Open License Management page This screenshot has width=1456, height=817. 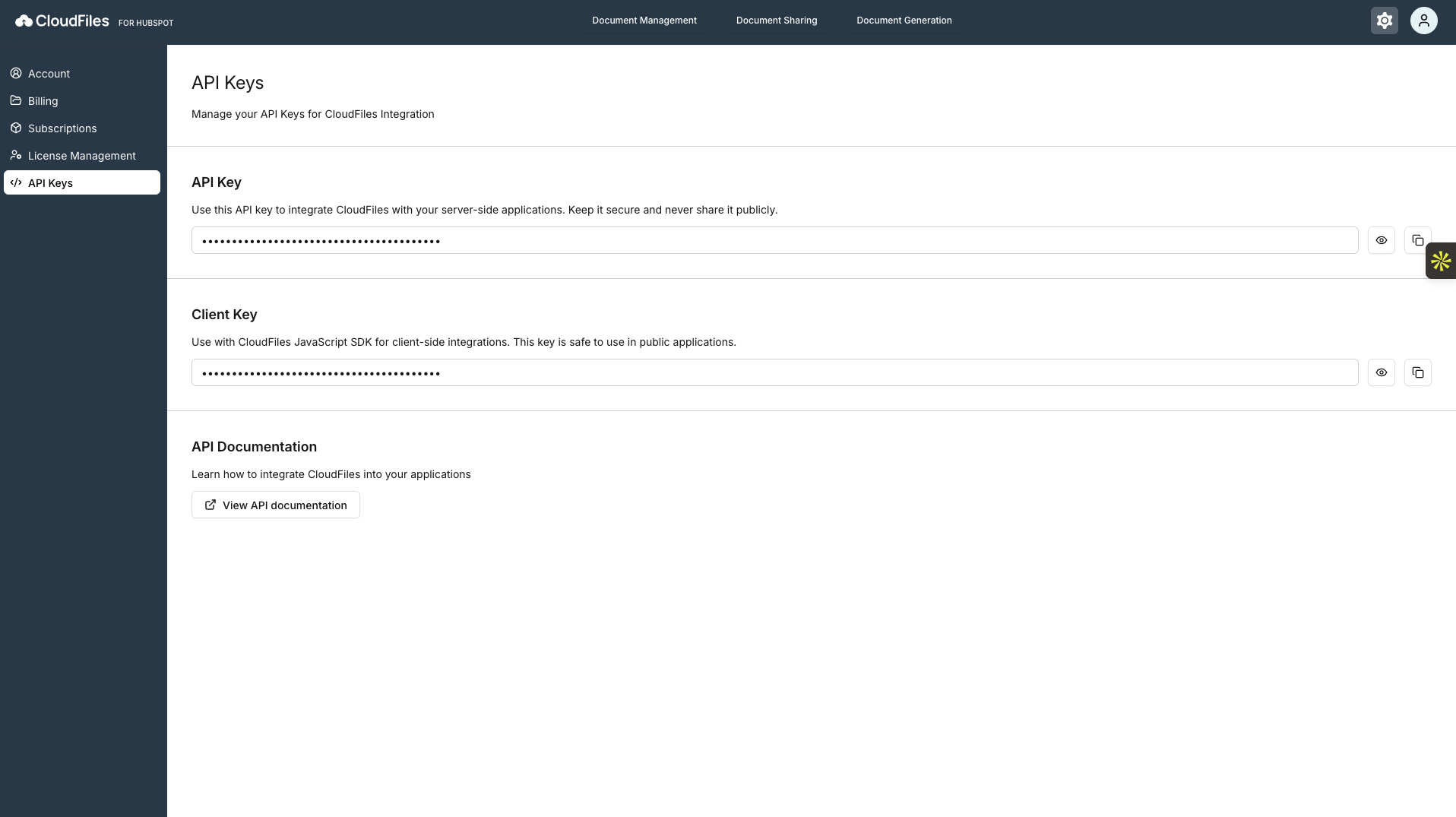pyautogui.click(x=82, y=155)
